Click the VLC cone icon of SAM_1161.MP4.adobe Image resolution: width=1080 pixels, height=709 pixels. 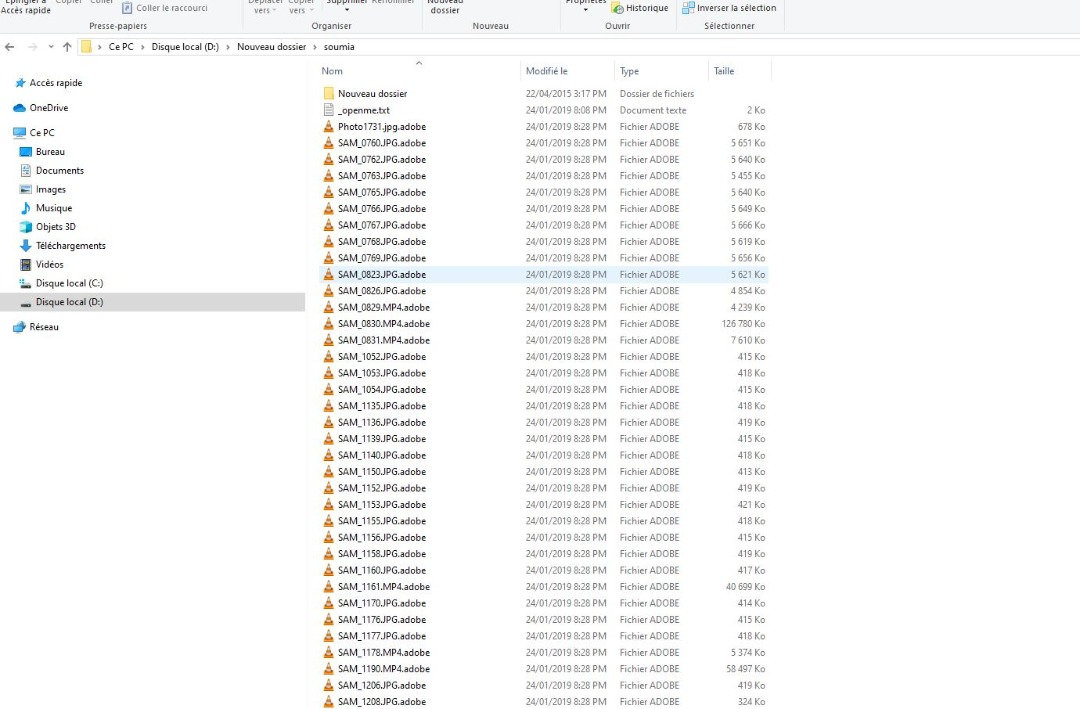coord(329,587)
